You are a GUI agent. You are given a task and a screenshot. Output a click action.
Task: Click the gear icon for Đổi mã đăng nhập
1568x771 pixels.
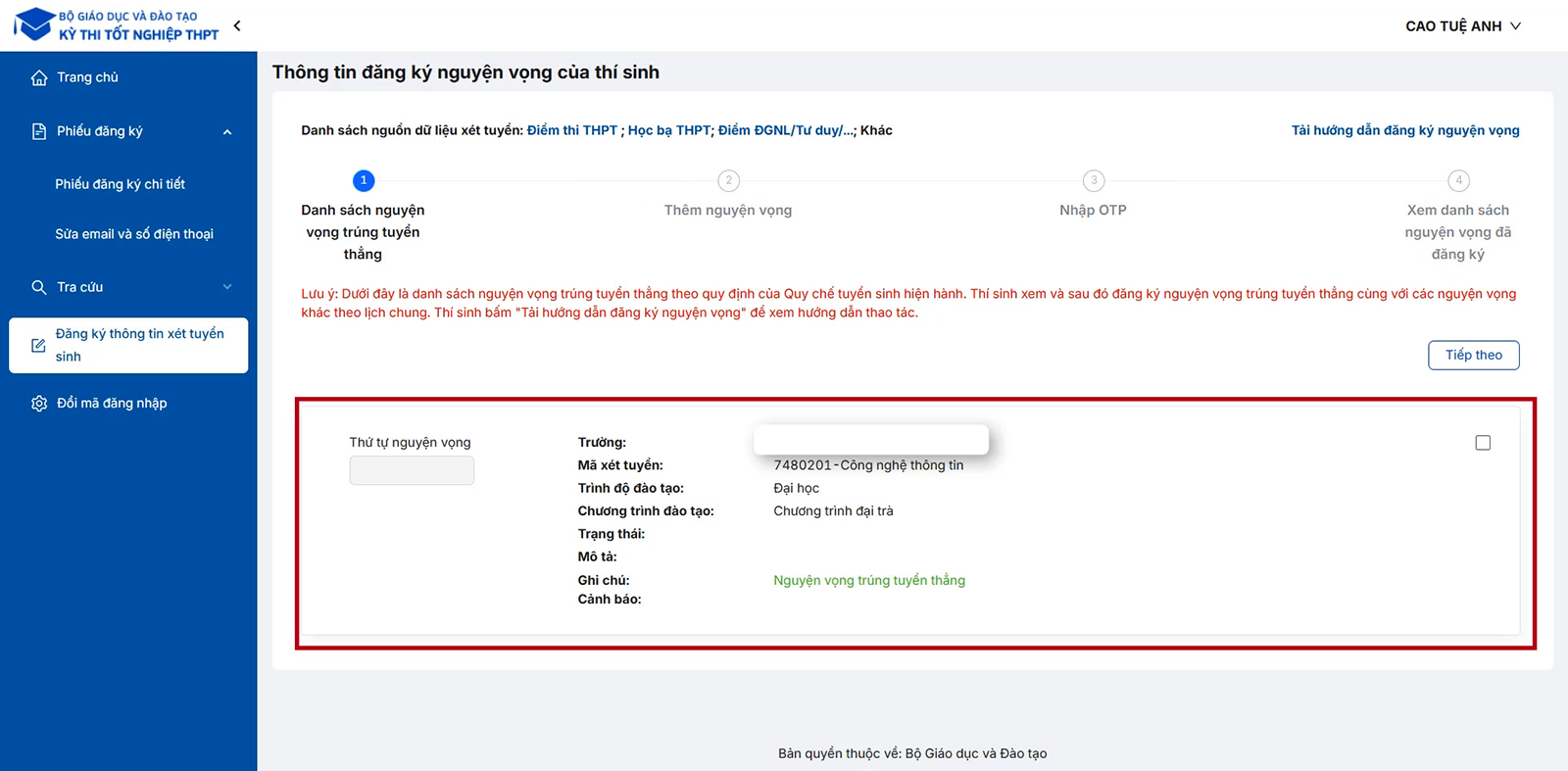39,404
